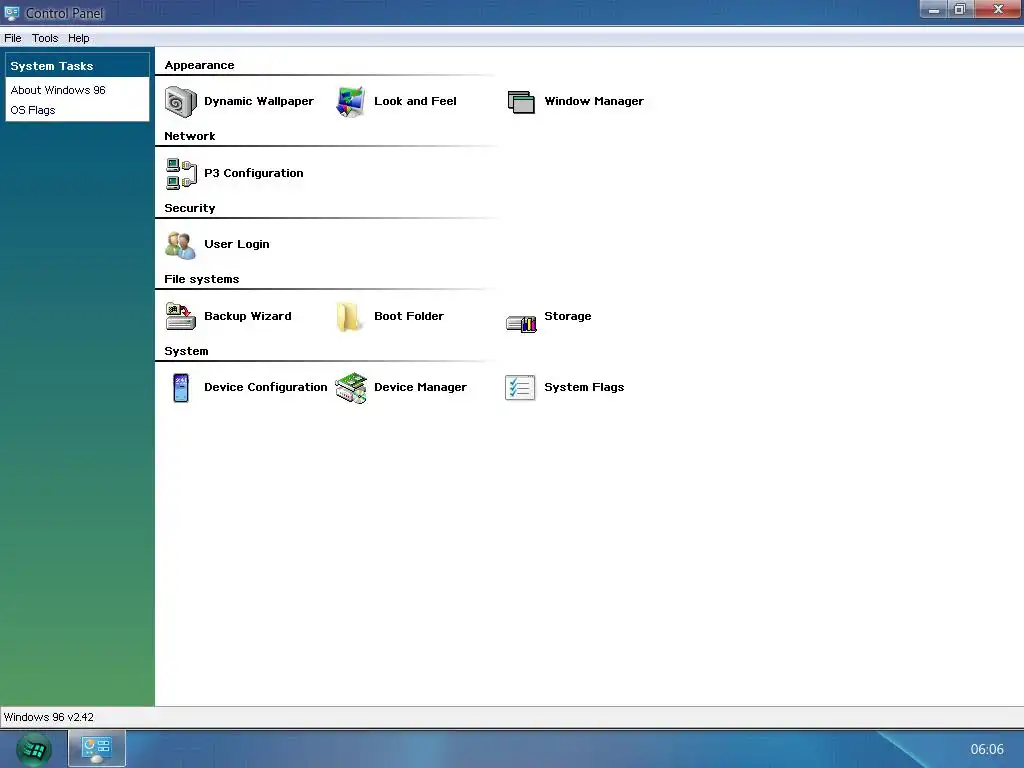Click the Control Panel title bar icon
This screenshot has width=1024, height=768.
(12, 12)
